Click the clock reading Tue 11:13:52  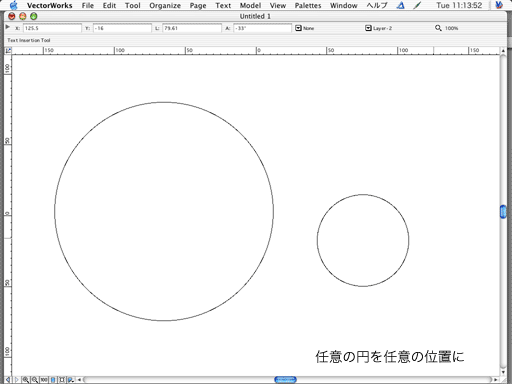click(459, 6)
